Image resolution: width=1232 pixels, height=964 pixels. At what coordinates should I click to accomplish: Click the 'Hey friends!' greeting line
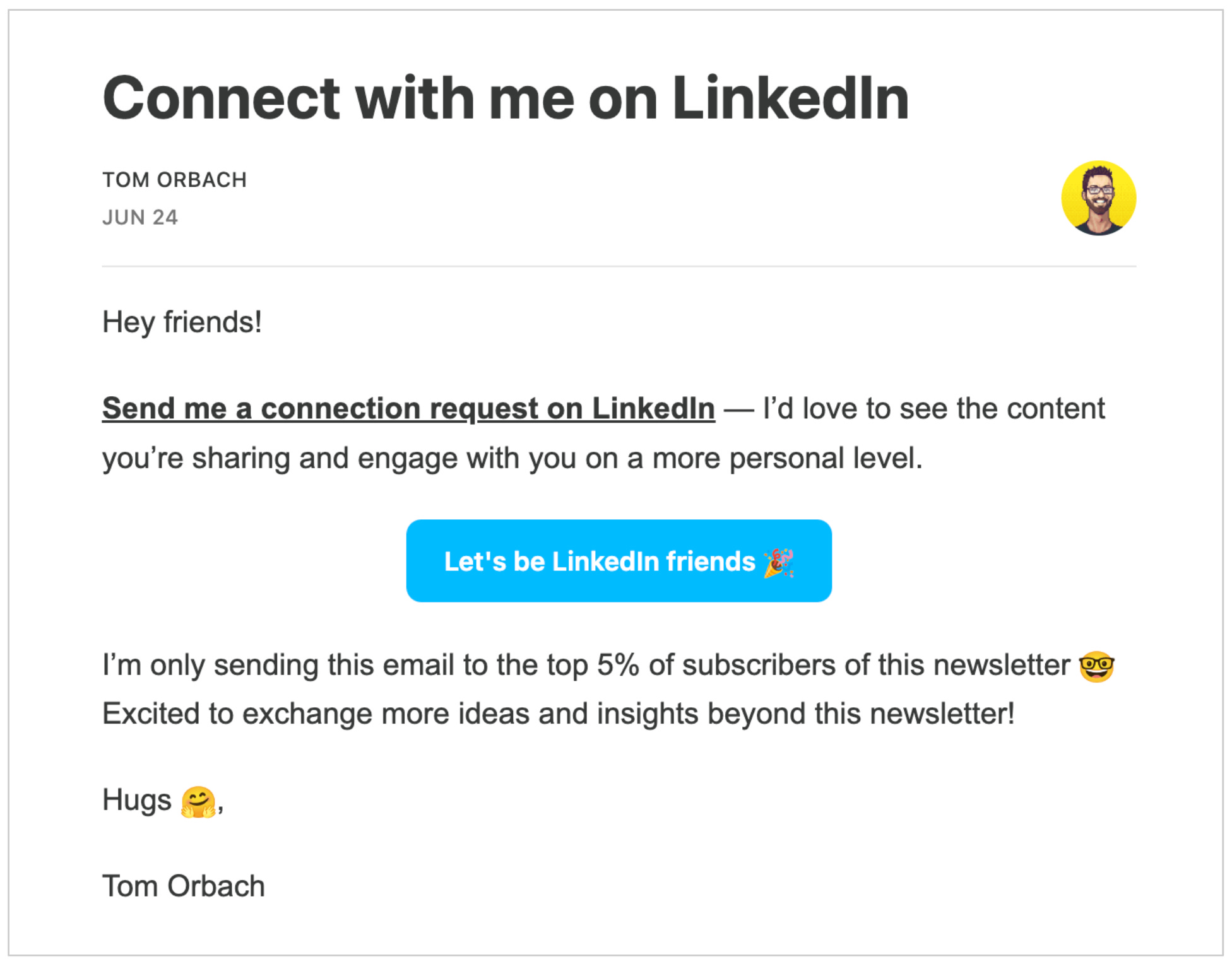click(x=182, y=322)
